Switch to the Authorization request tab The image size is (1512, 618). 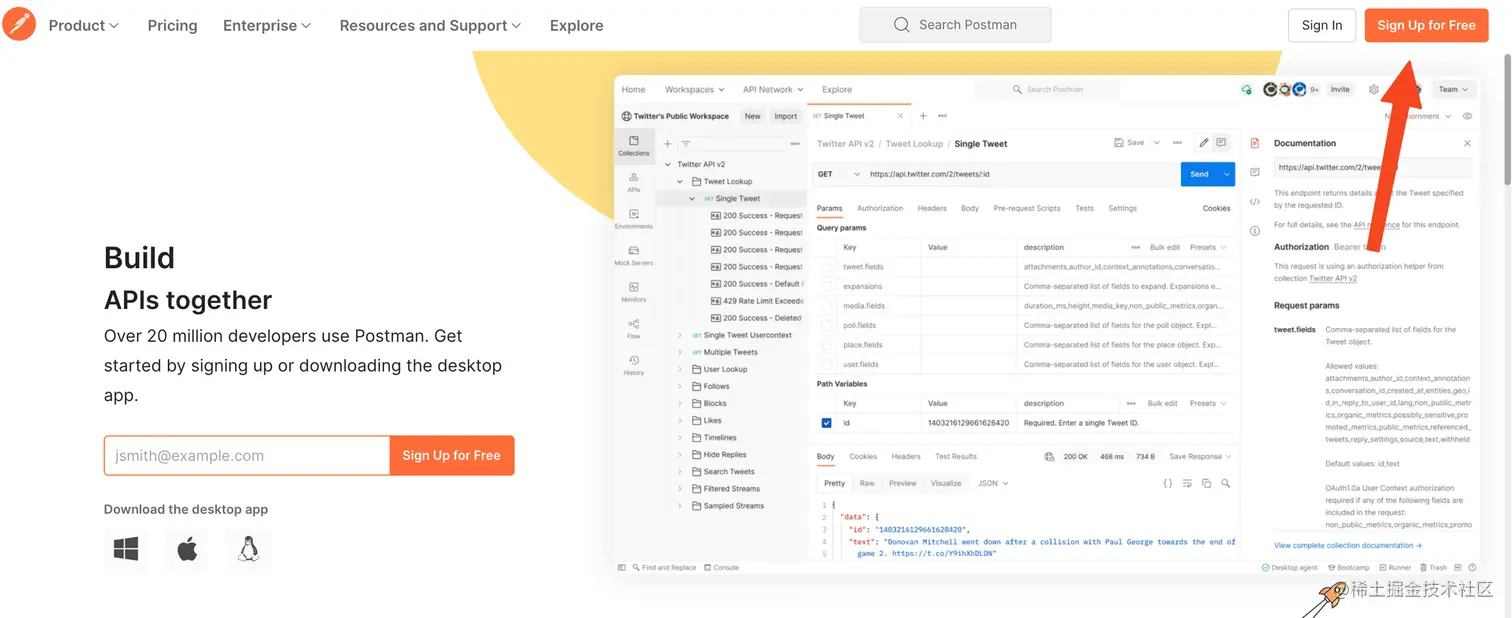[x=880, y=208]
